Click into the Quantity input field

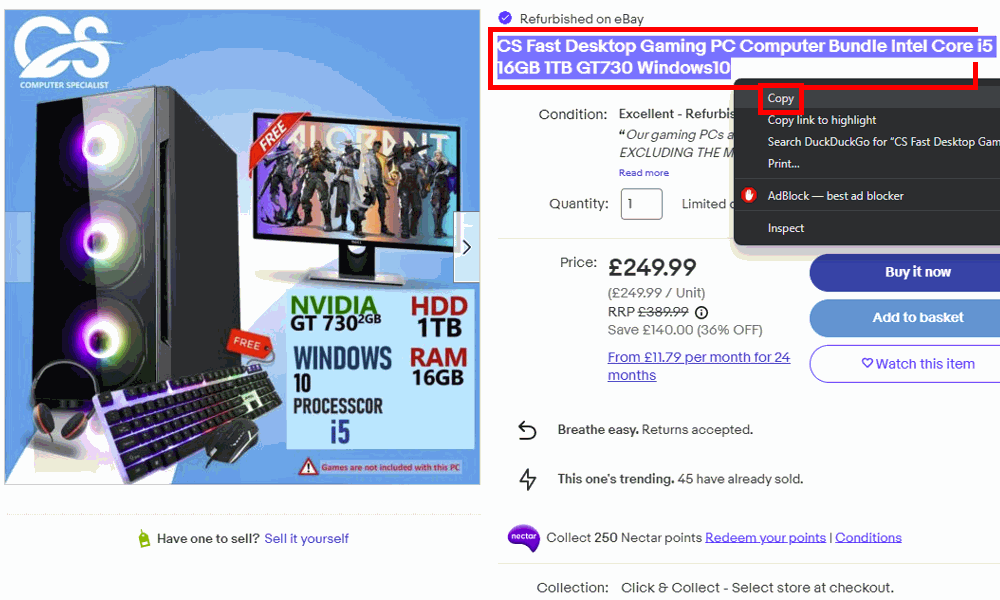click(x=642, y=204)
